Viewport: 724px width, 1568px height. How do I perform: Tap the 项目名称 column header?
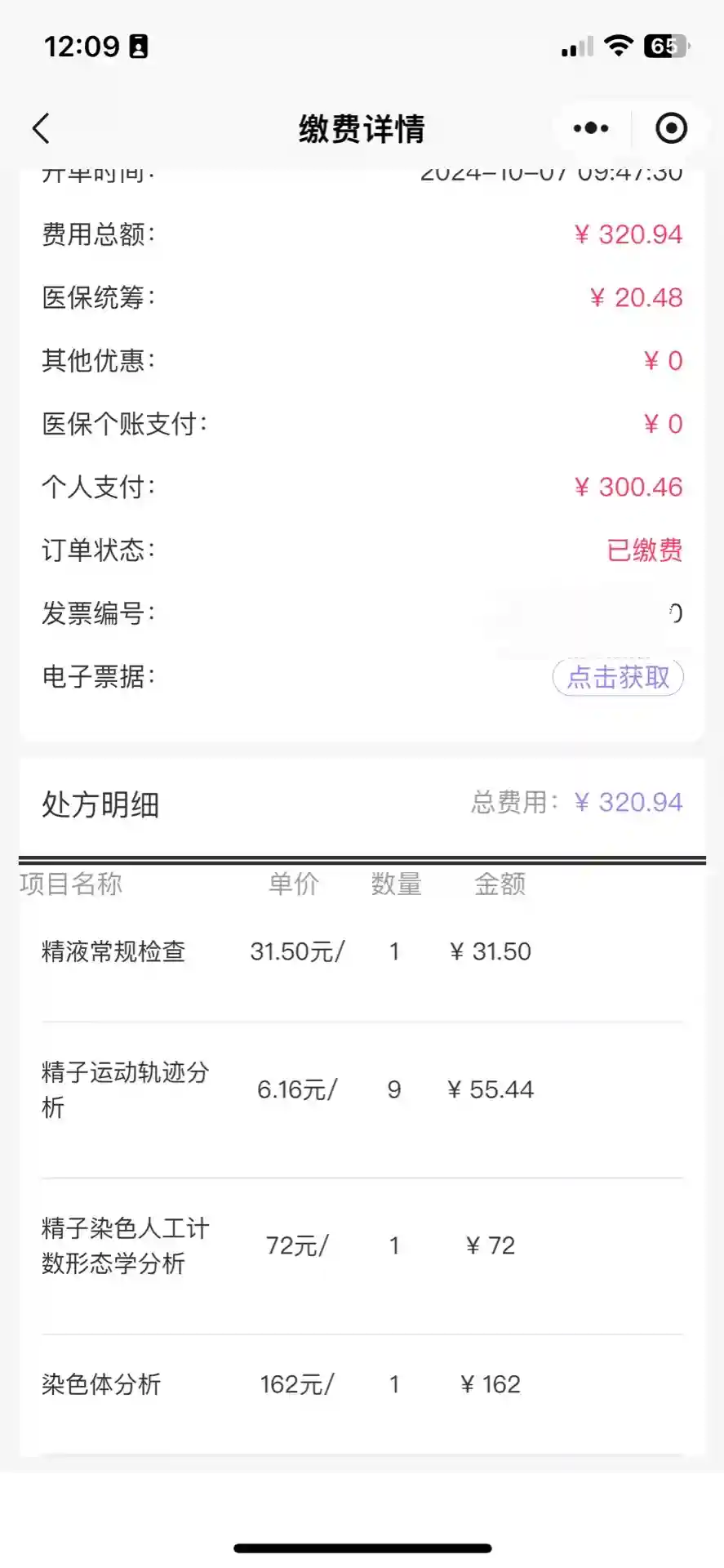pyautogui.click(x=71, y=884)
